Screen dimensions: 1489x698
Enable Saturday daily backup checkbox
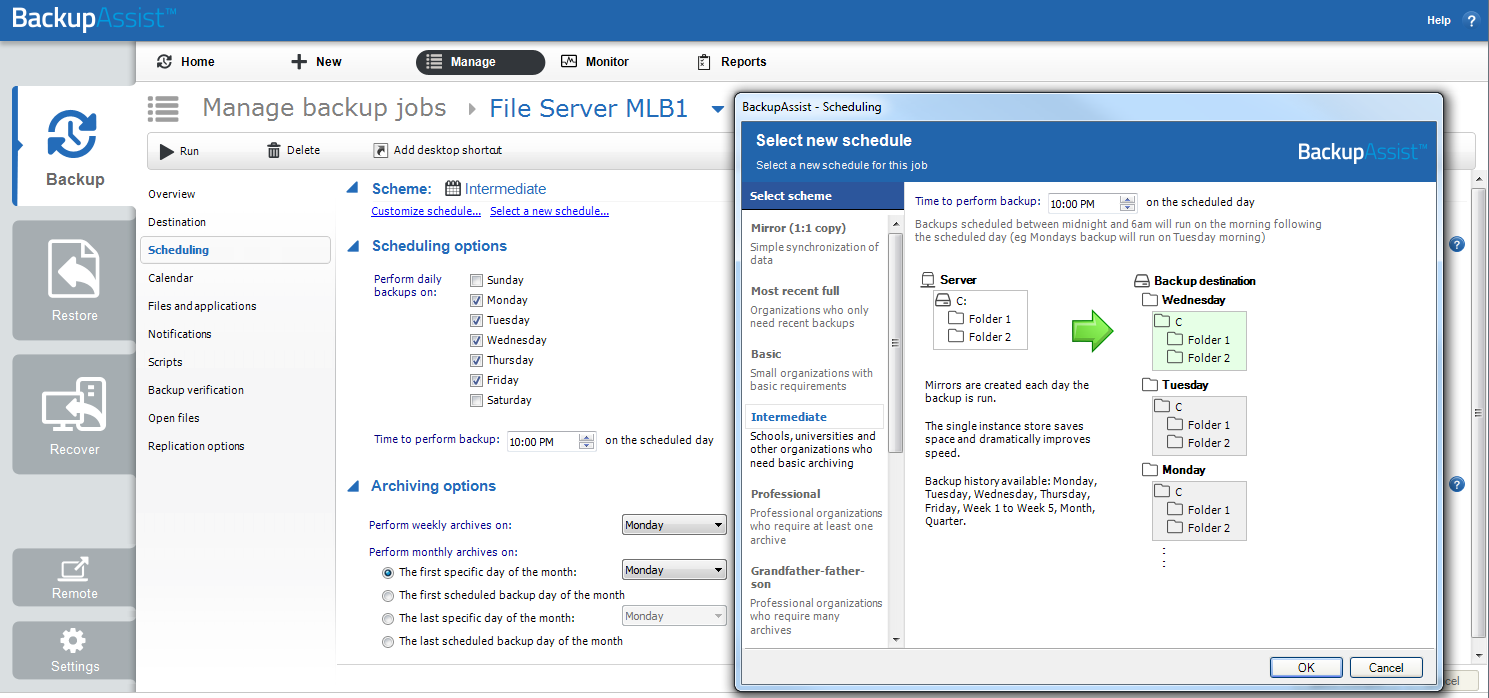(476, 400)
